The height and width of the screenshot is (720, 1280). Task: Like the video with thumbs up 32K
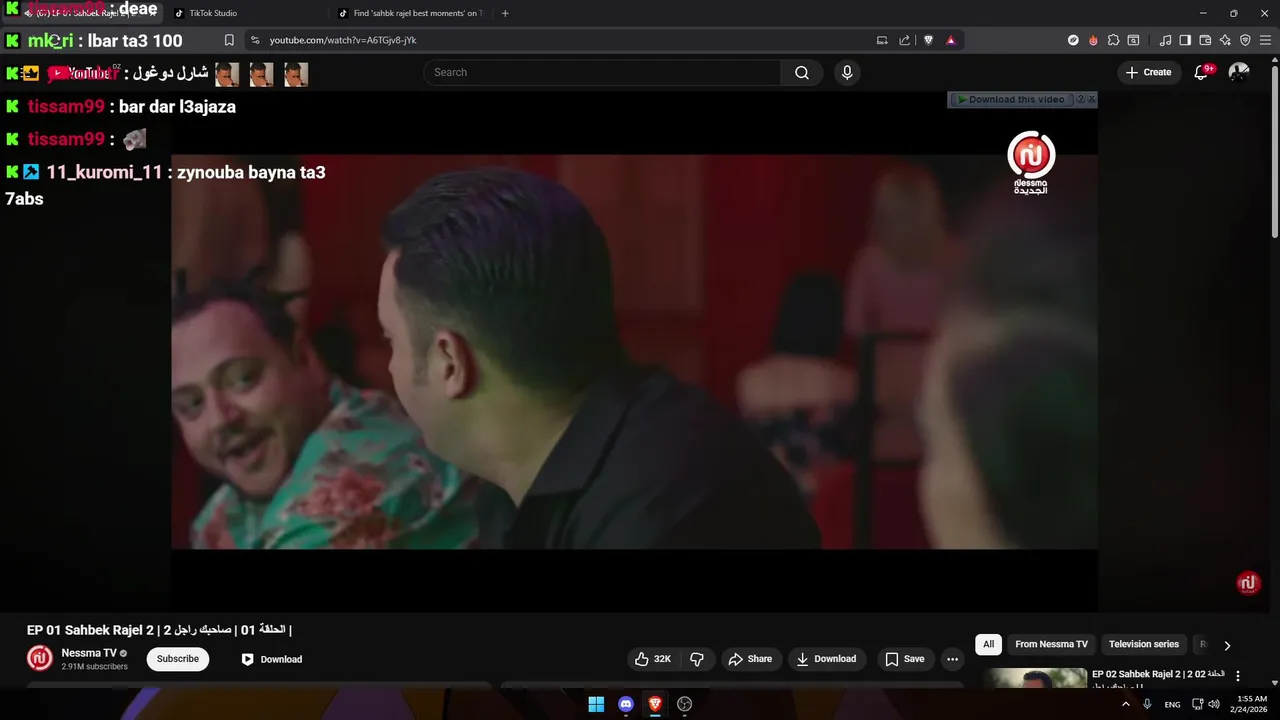tap(653, 659)
